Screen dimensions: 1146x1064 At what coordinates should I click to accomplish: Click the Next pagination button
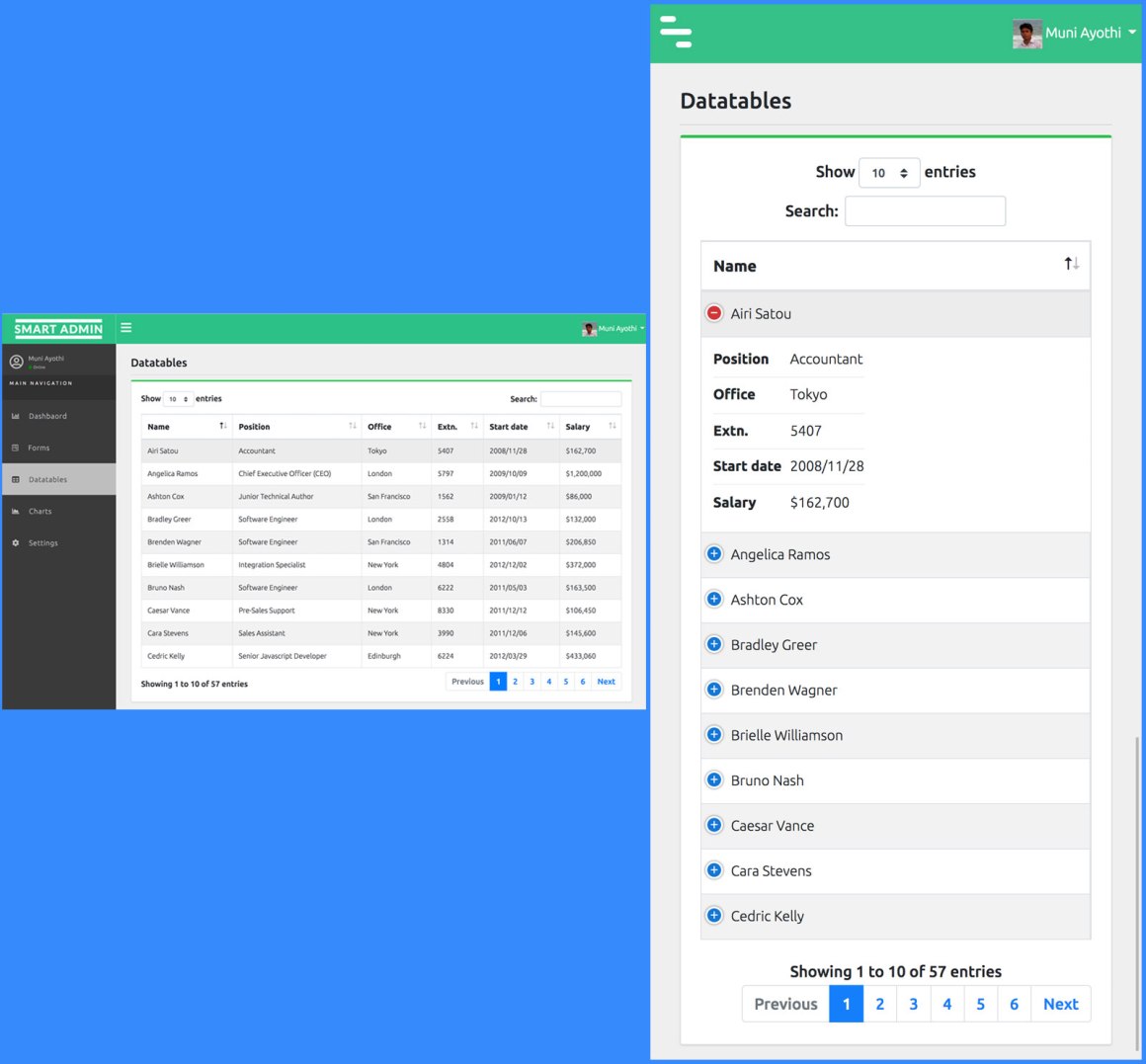click(x=1059, y=1003)
